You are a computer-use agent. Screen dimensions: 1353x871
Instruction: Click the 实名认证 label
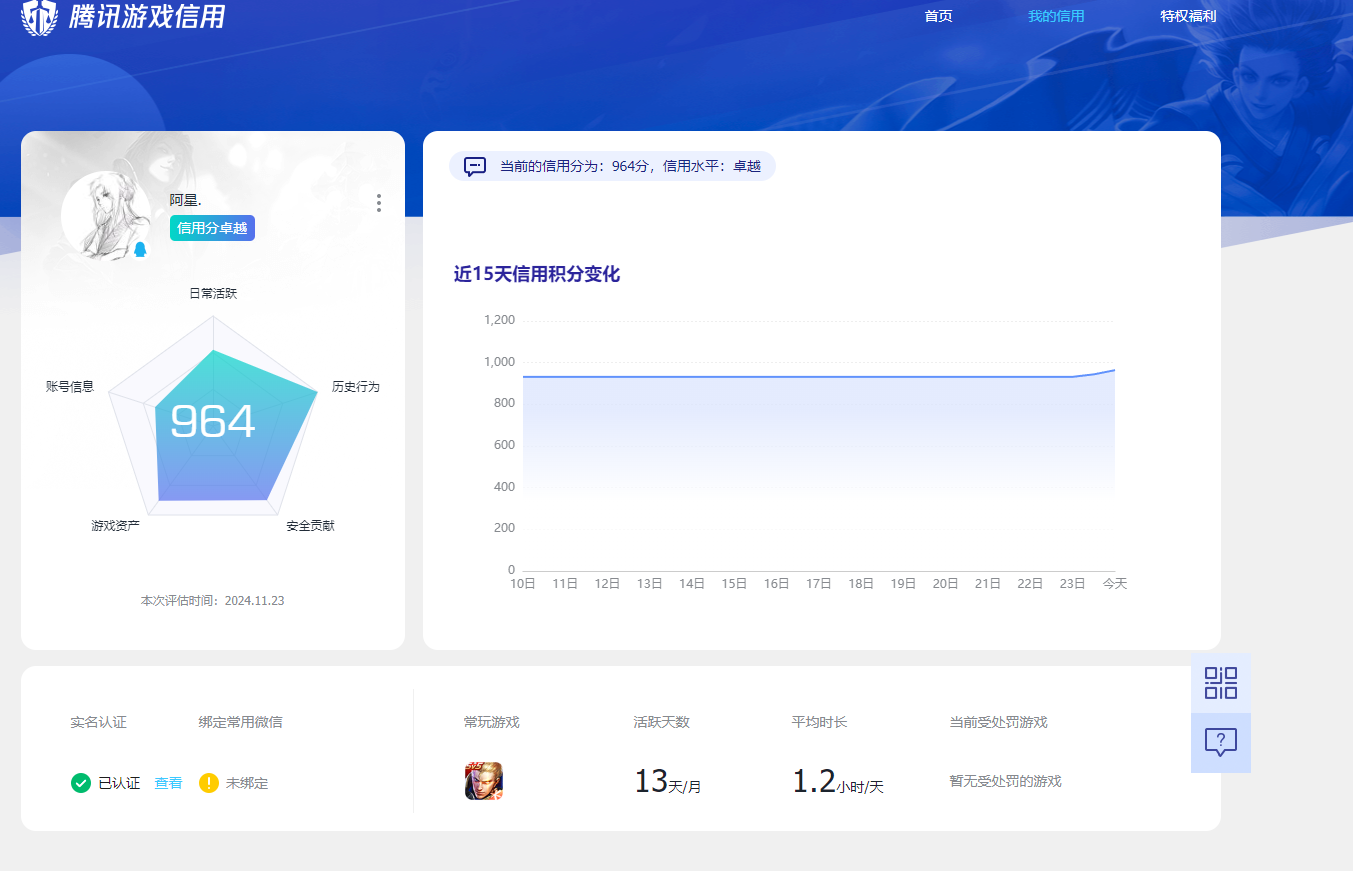98,722
